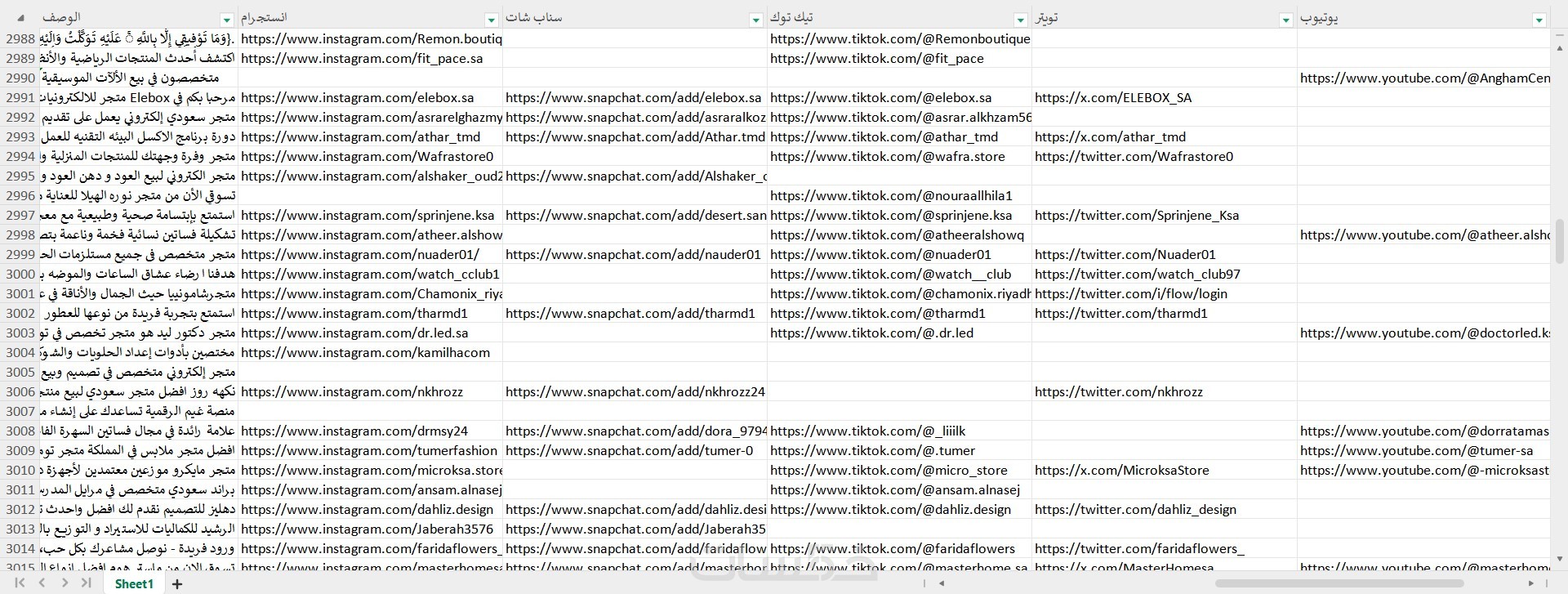Click the cell "https://www.instagram.com/tharmd1"
Viewport: 1568px width, 594px height.
[370, 314]
